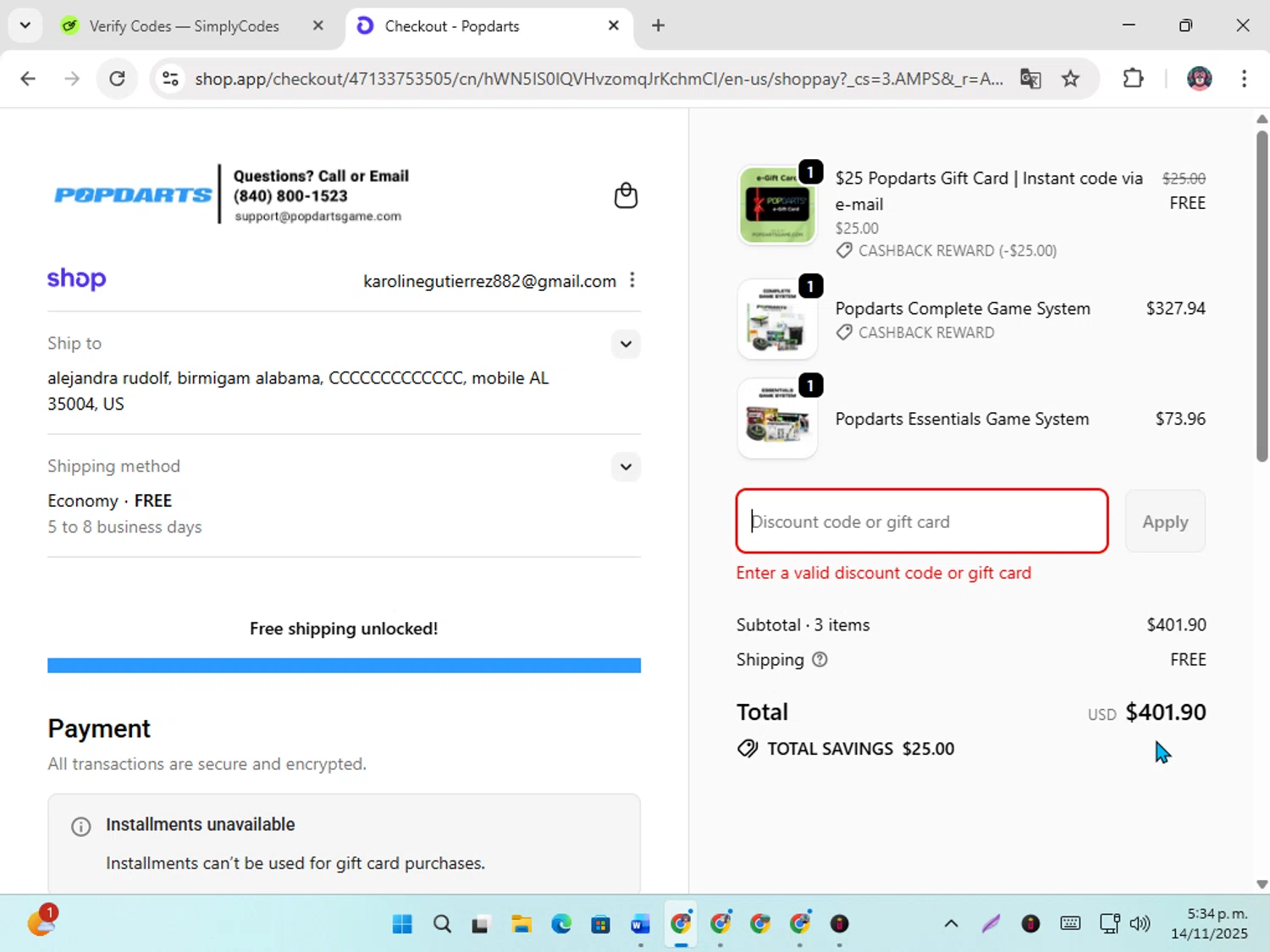Go back to the previous page
1270x952 pixels.
point(28,79)
